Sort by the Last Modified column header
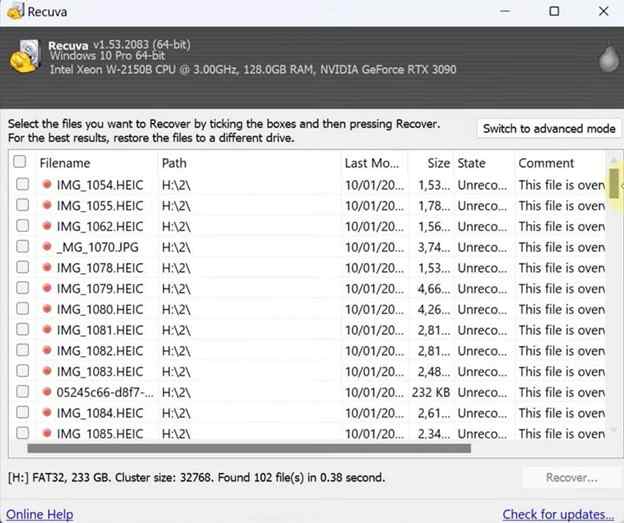The width and height of the screenshot is (624, 523). tap(374, 163)
